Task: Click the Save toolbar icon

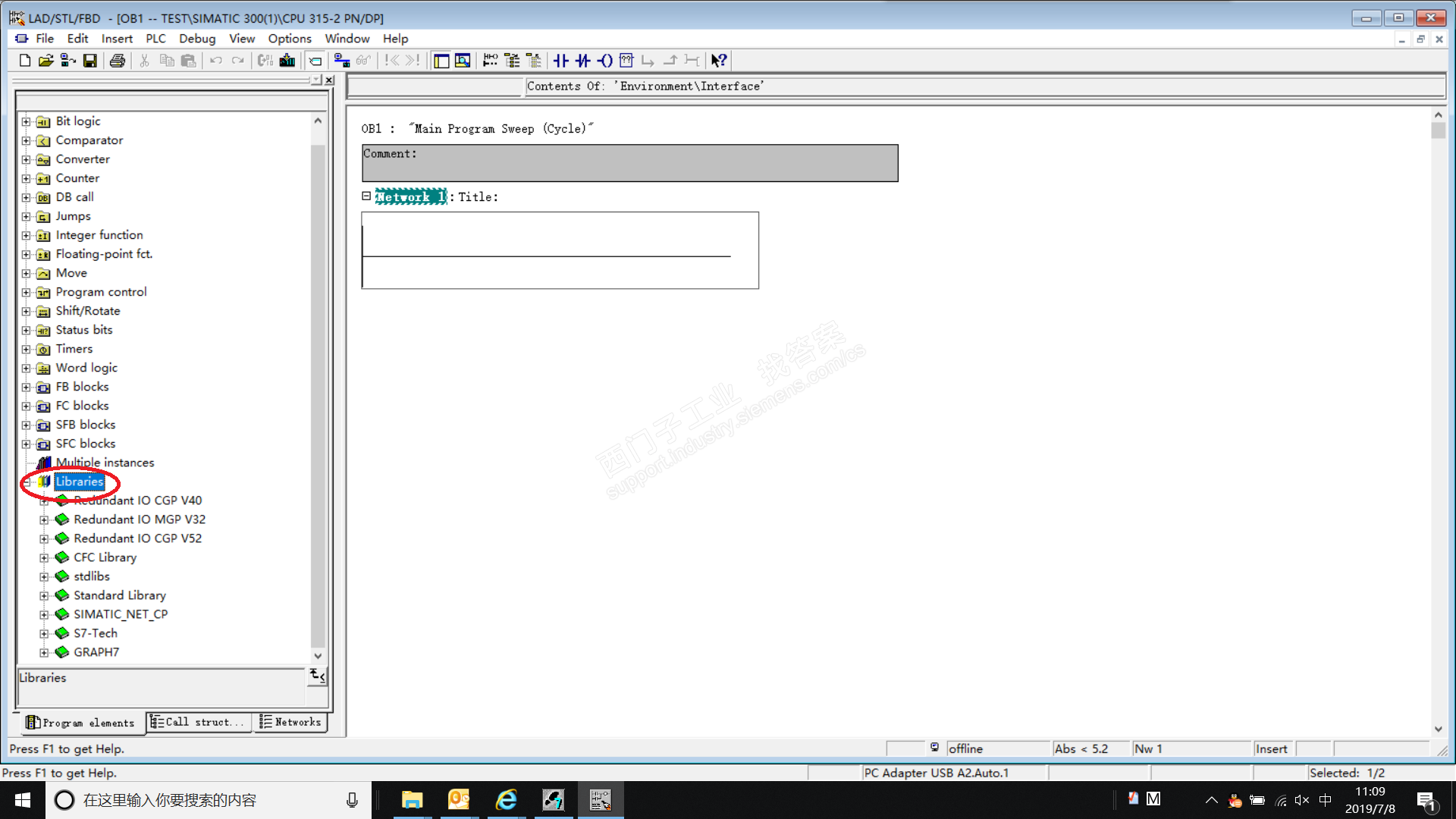Action: [90, 61]
